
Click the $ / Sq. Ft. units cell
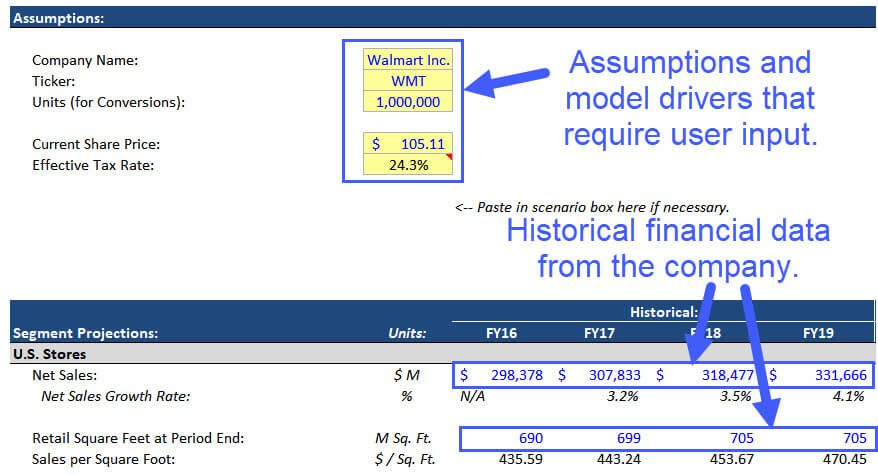pos(405,459)
